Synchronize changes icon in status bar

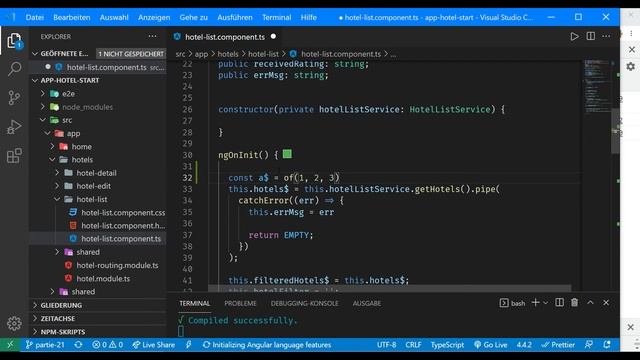click(78, 344)
